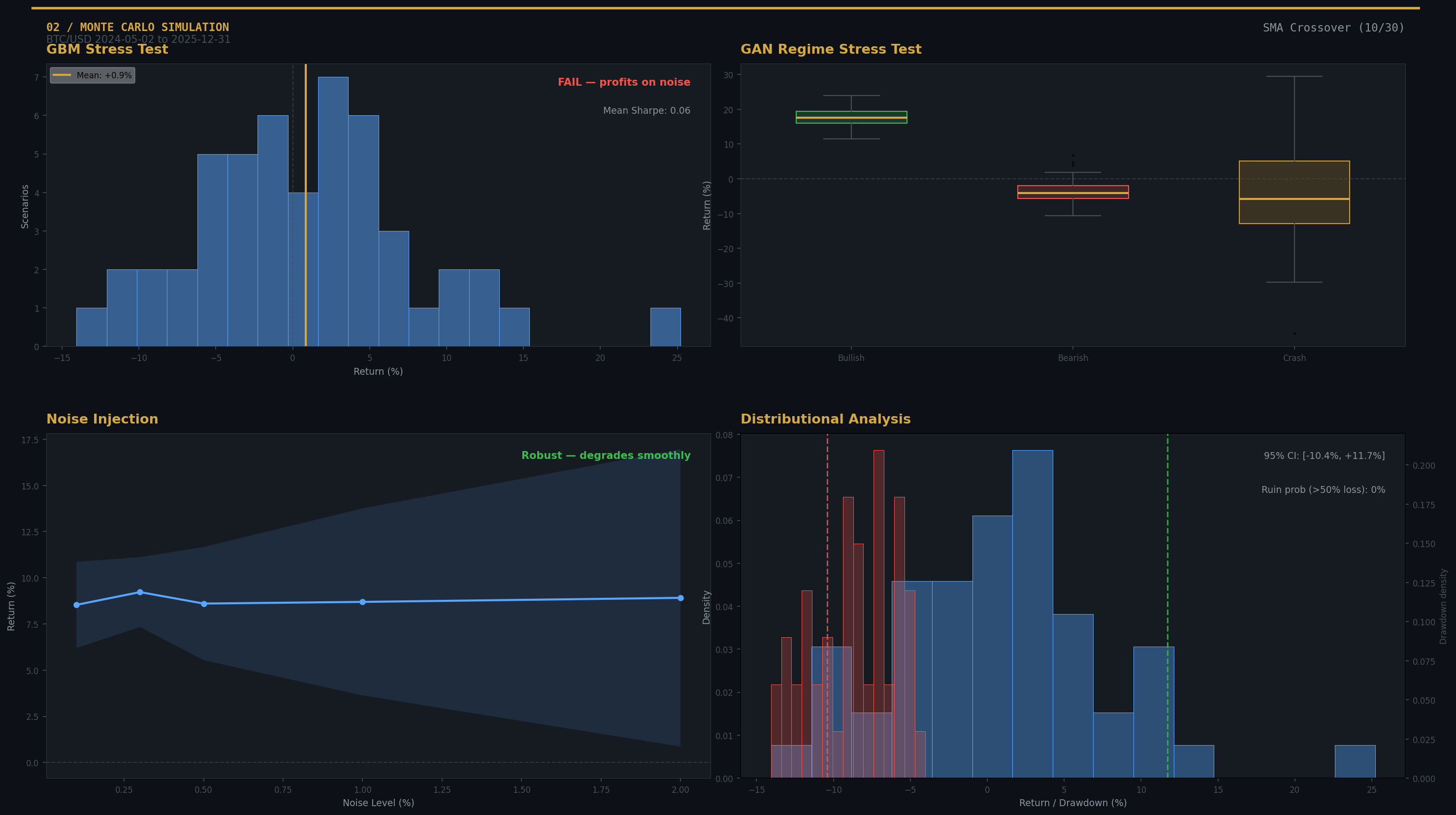Click the yellow Crash box plot
This screenshot has width=1456, height=815.
(1294, 192)
